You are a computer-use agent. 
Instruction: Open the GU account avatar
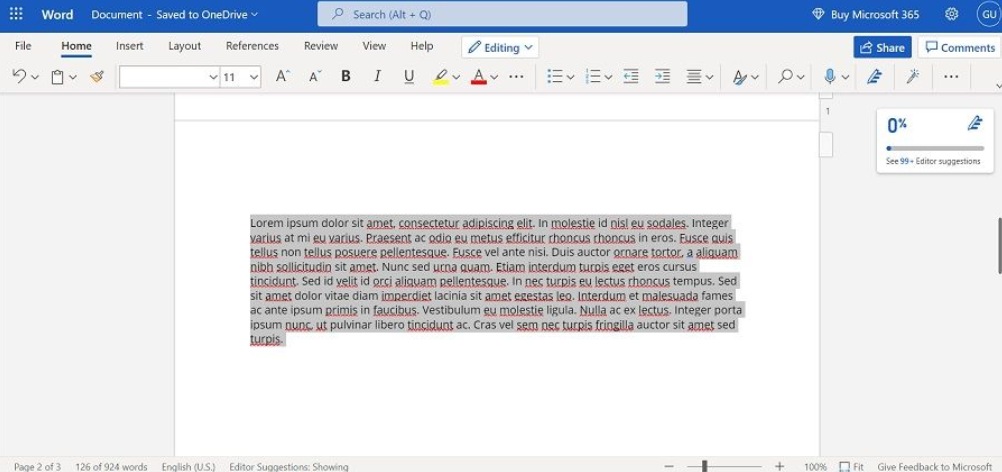coord(988,14)
